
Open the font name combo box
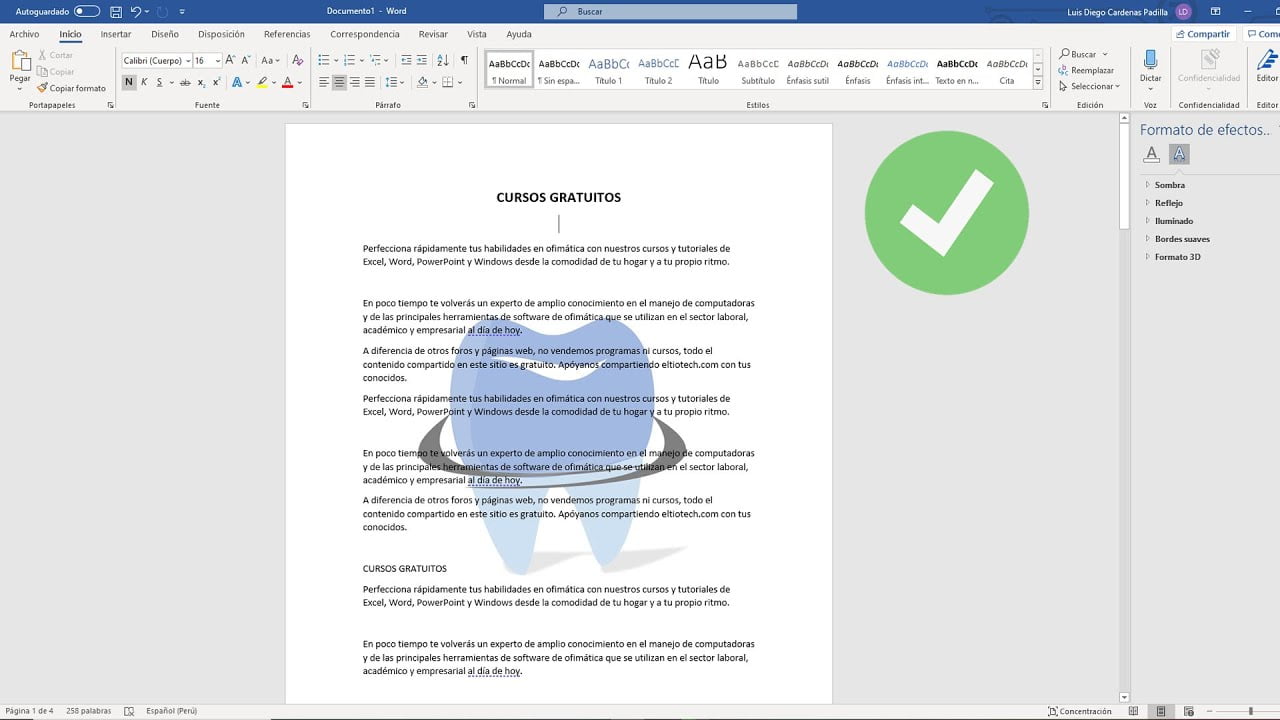156,61
